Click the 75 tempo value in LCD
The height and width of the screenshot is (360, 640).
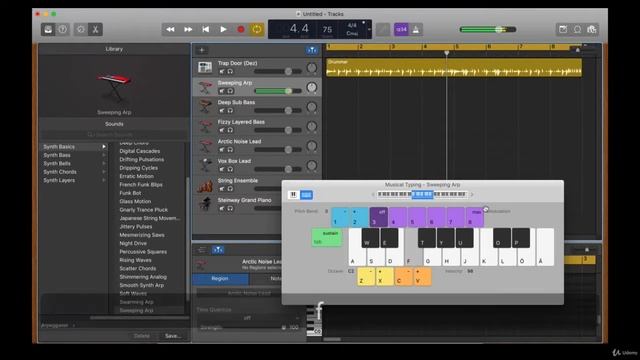point(327,29)
